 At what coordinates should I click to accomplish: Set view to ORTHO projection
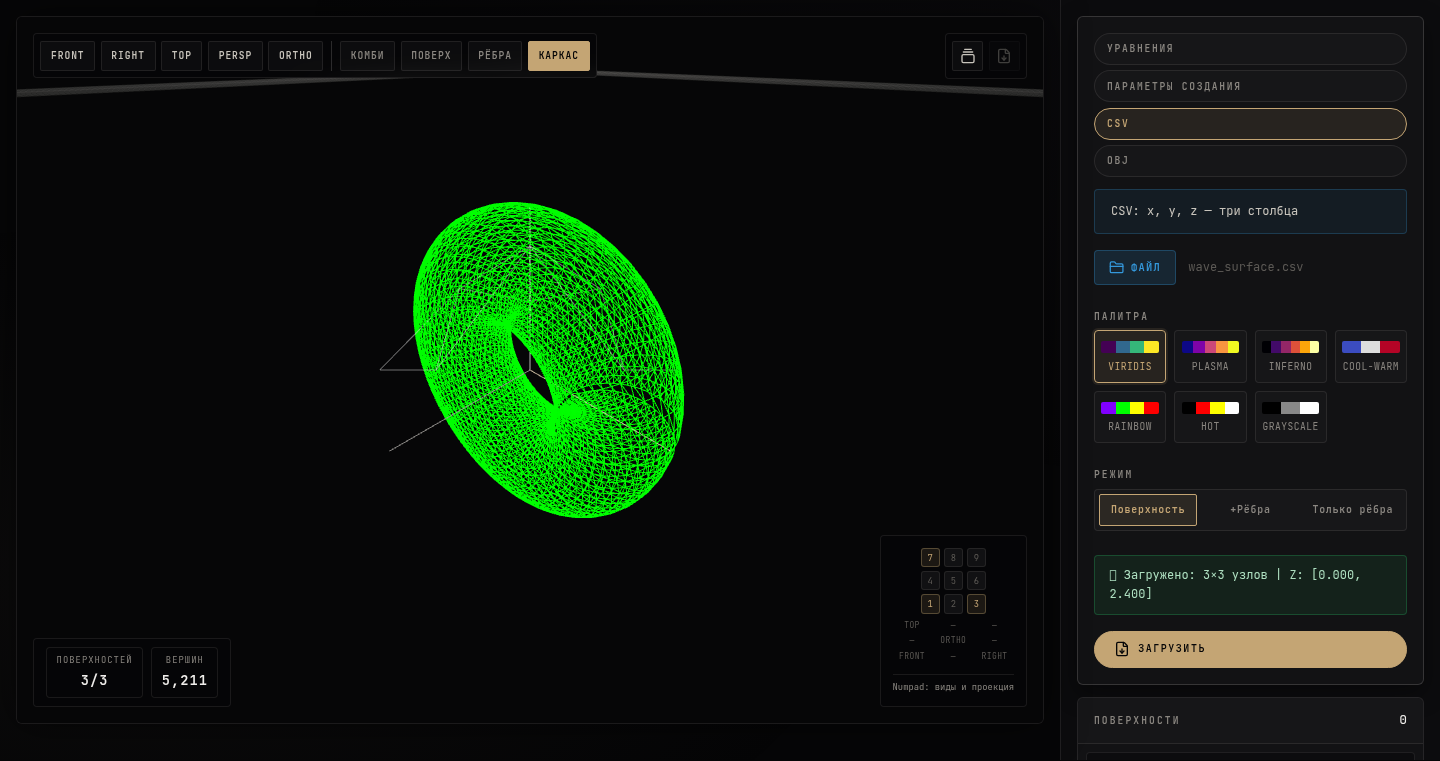tap(295, 56)
